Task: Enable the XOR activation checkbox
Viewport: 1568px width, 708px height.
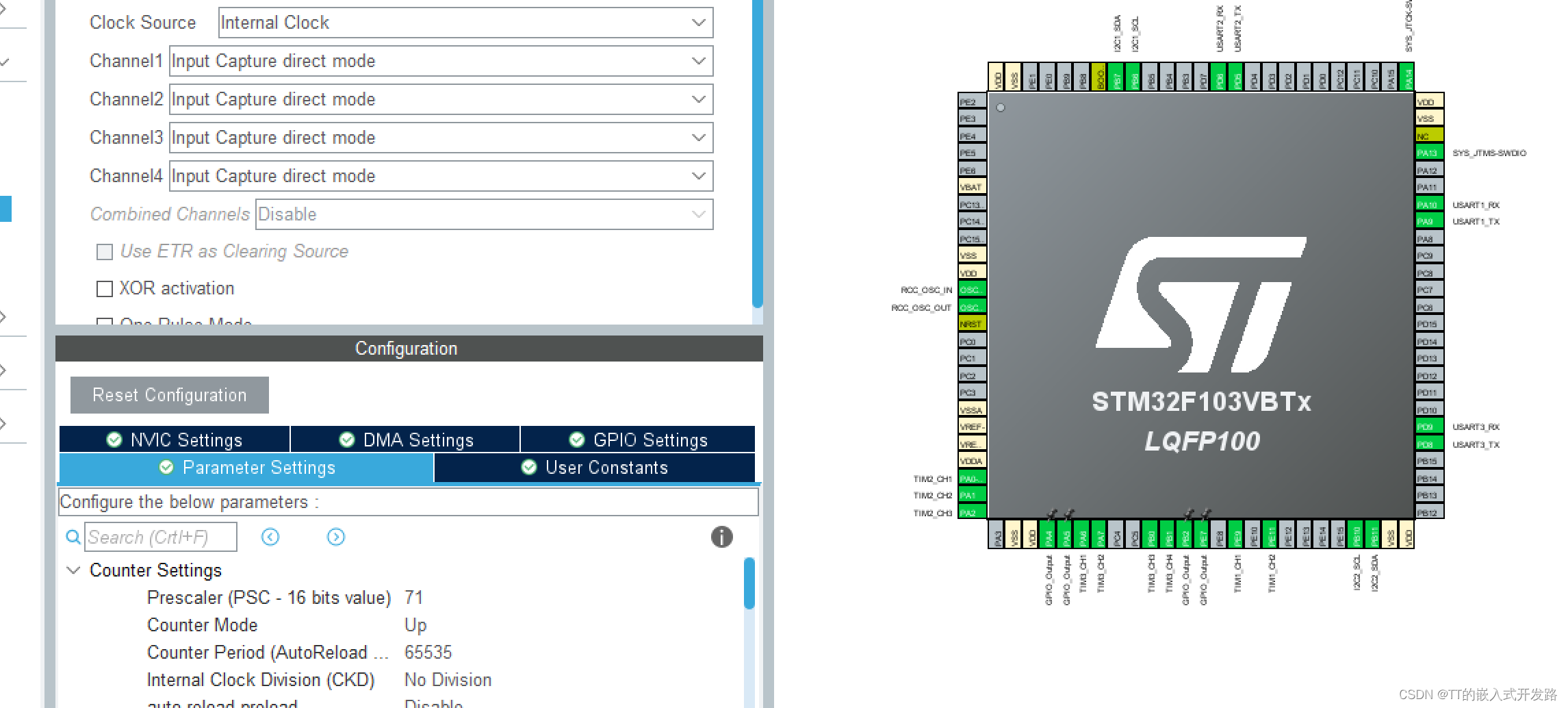Action: tap(105, 288)
